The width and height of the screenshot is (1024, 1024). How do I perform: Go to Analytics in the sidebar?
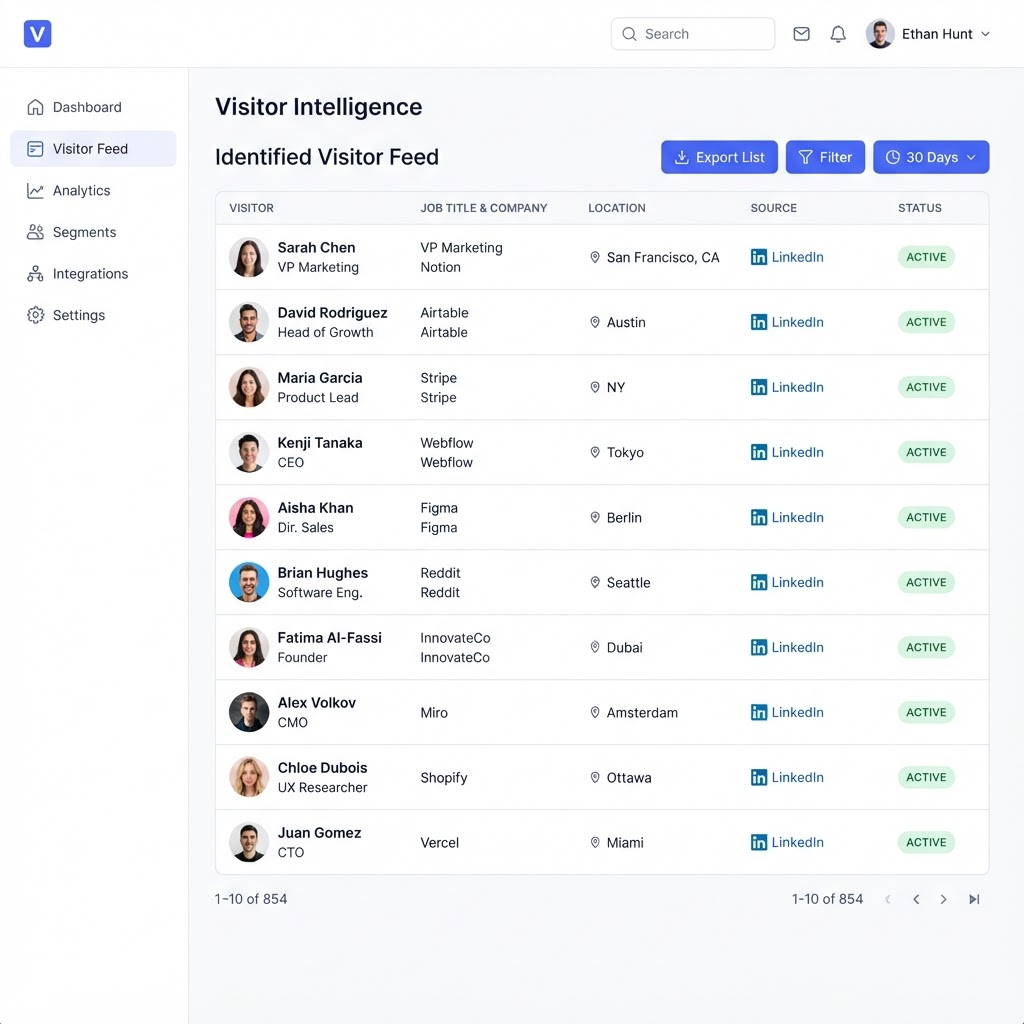(93, 191)
